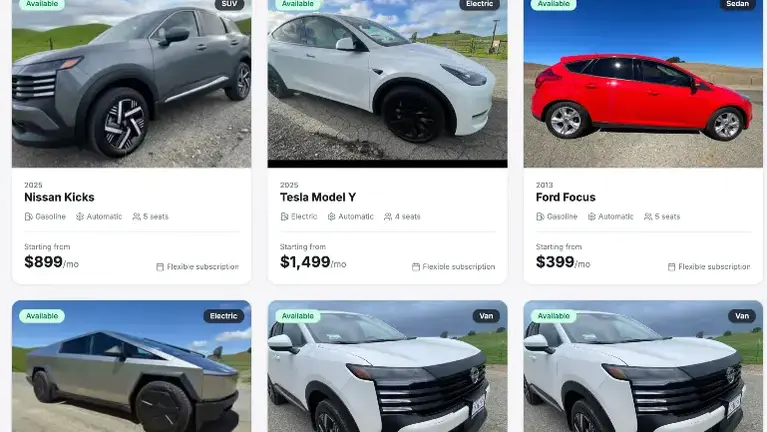The height and width of the screenshot is (432, 767).
Task: Click the seats icon on Tesla Model Y card
Action: (x=388, y=216)
